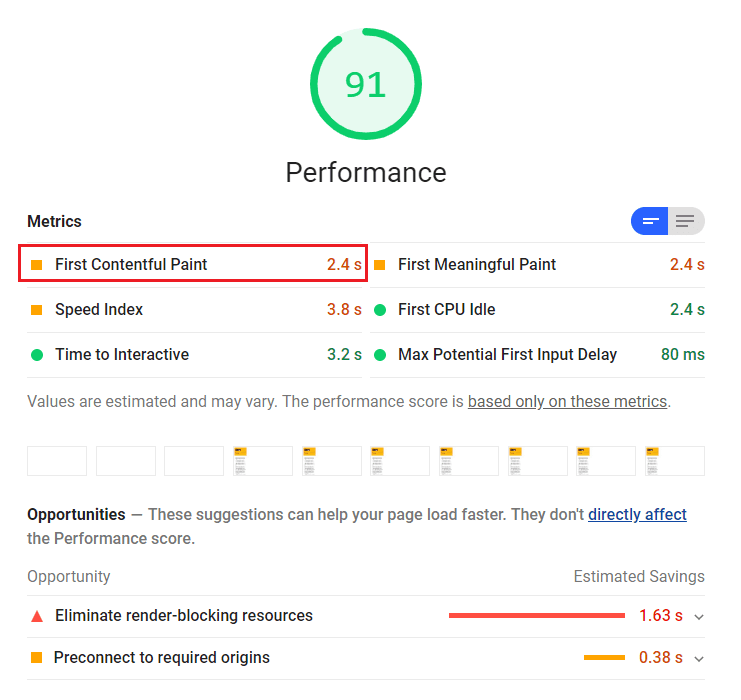The width and height of the screenshot is (741, 700).
Task: Click the Preconnect to required origins title
Action: (x=162, y=658)
